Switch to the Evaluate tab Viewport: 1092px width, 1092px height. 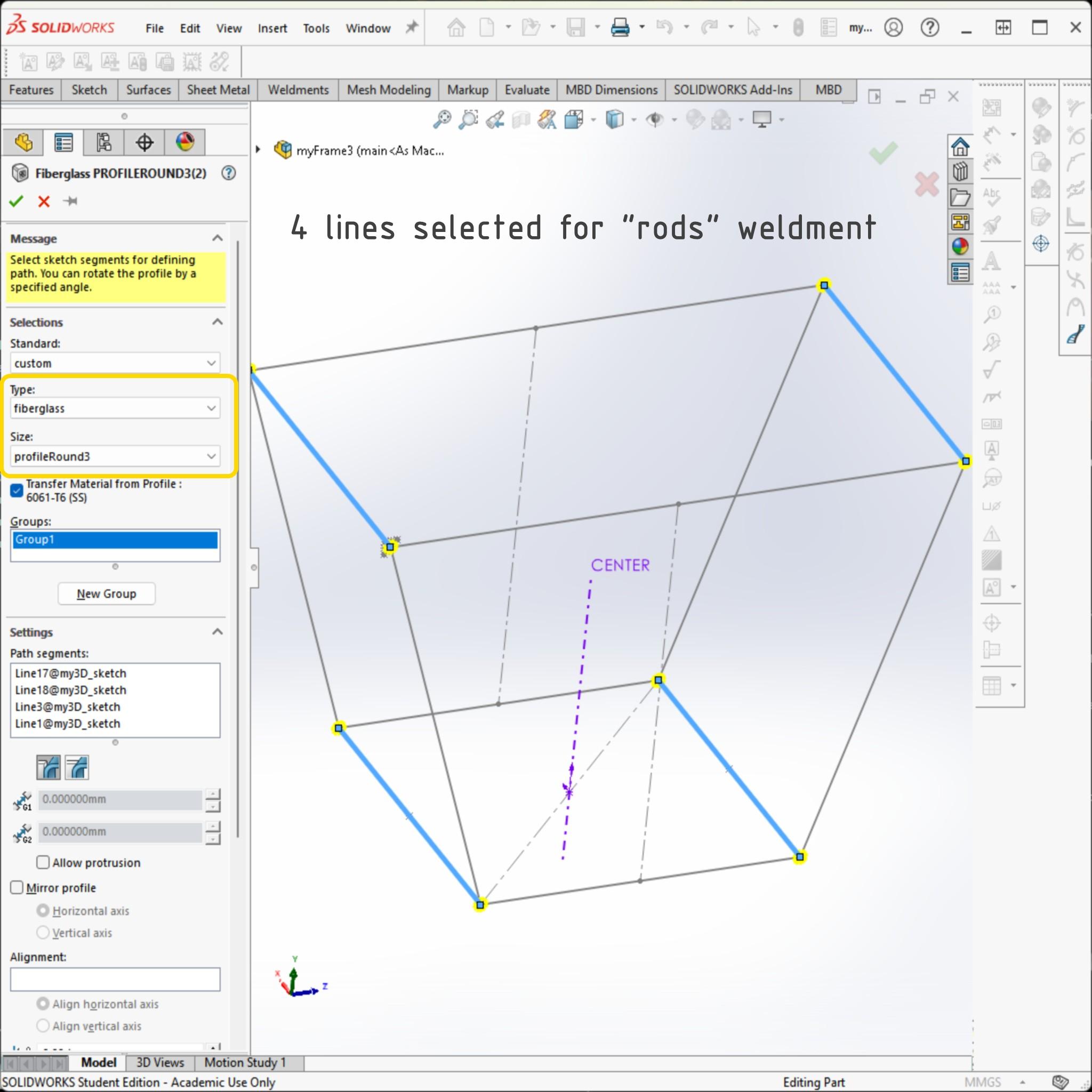coord(527,90)
